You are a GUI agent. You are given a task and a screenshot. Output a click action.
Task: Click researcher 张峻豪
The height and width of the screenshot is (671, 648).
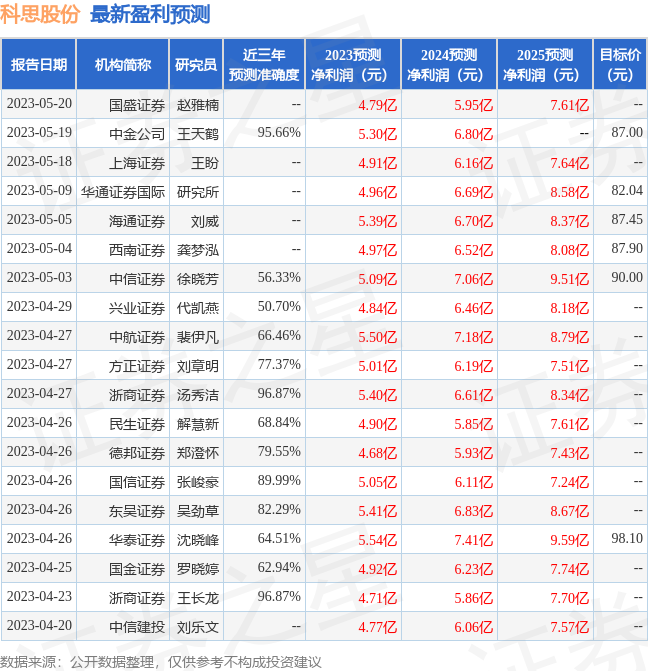click(x=198, y=482)
